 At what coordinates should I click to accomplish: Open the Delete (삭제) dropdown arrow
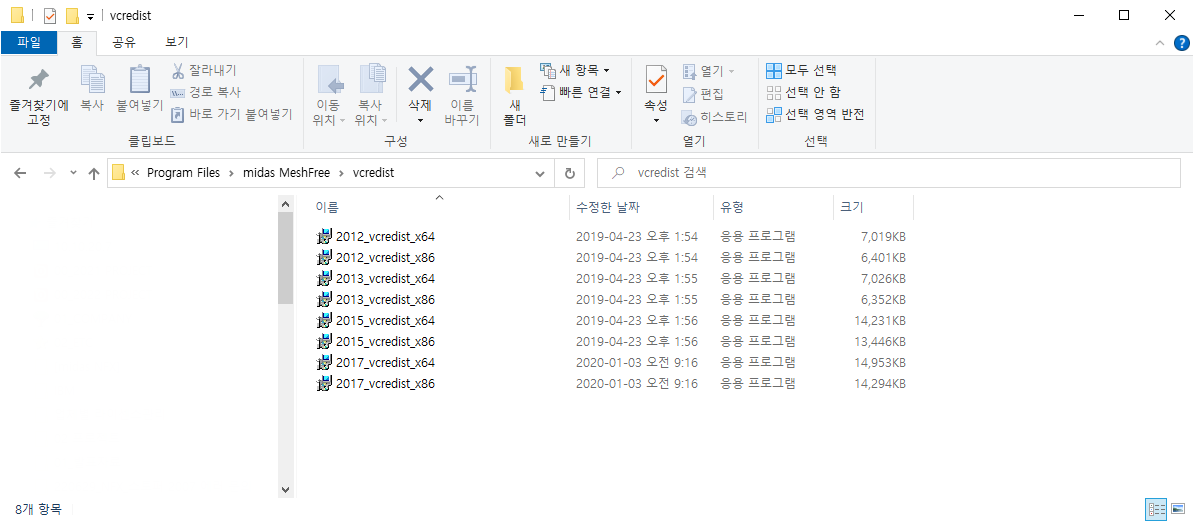tap(420, 120)
